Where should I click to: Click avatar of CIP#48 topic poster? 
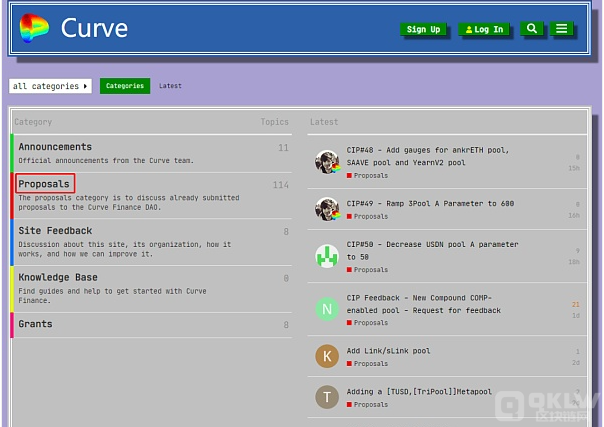point(327,162)
